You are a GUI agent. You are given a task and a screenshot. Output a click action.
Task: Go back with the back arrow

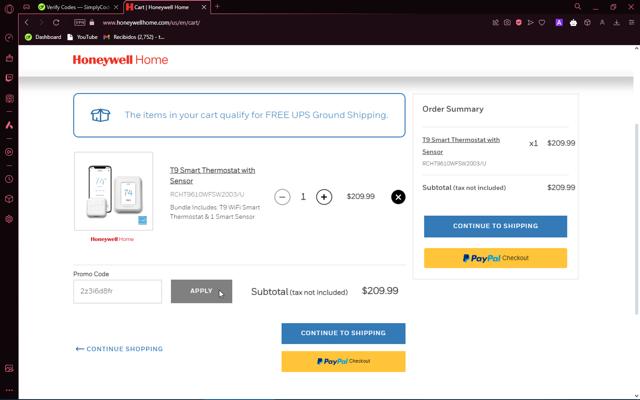[27, 22]
